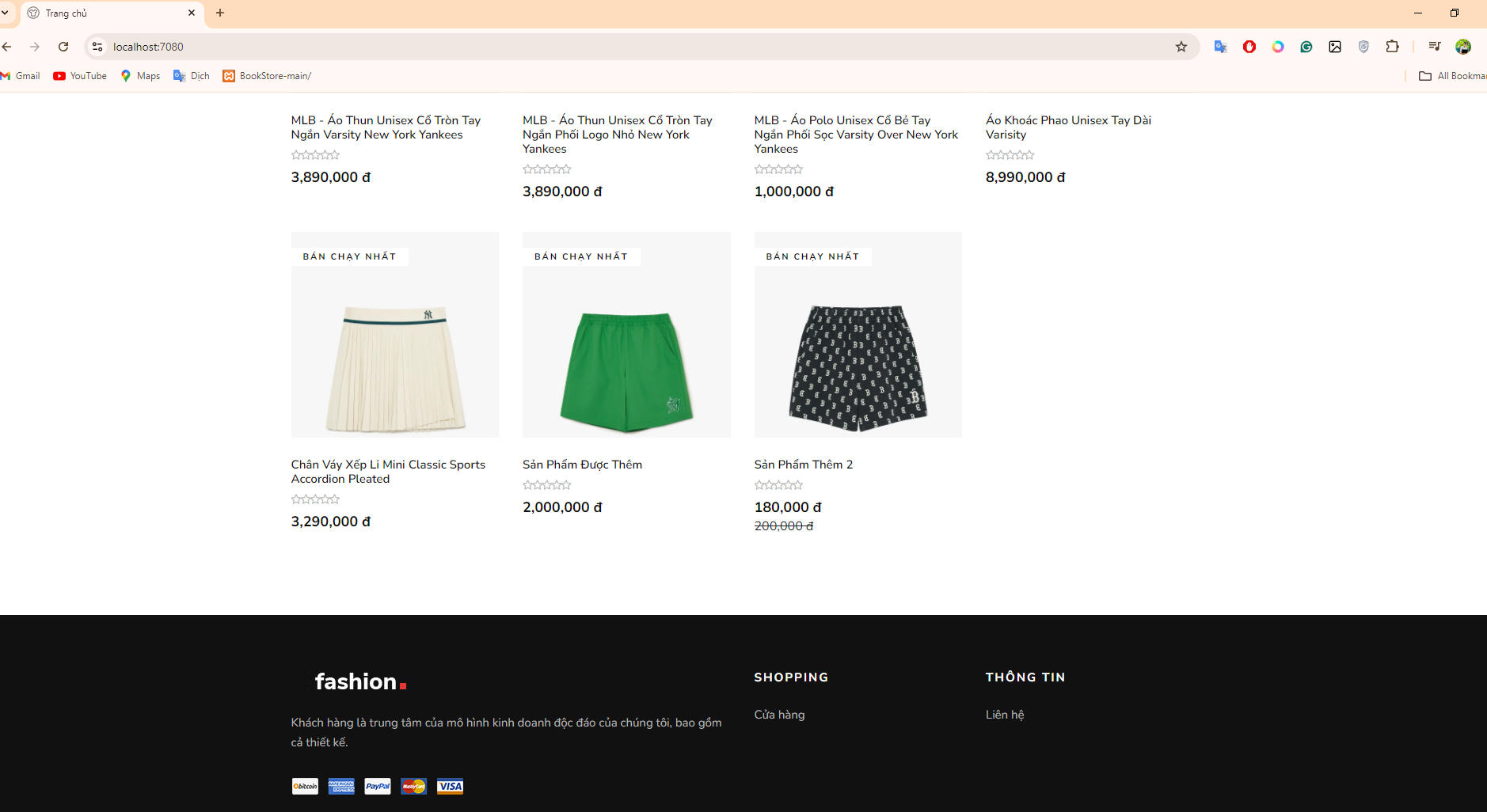
Task: Click the browser back arrow
Action: coord(7,47)
